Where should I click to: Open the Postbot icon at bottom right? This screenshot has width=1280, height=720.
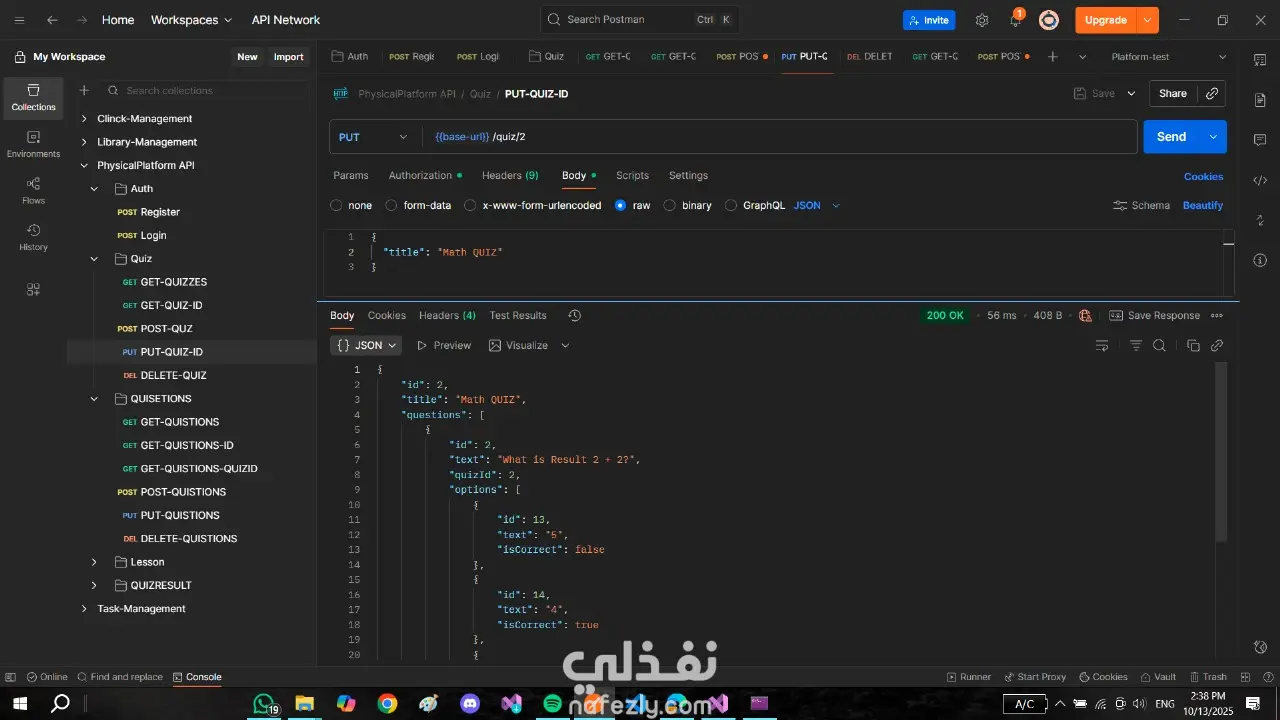(x=1260, y=647)
